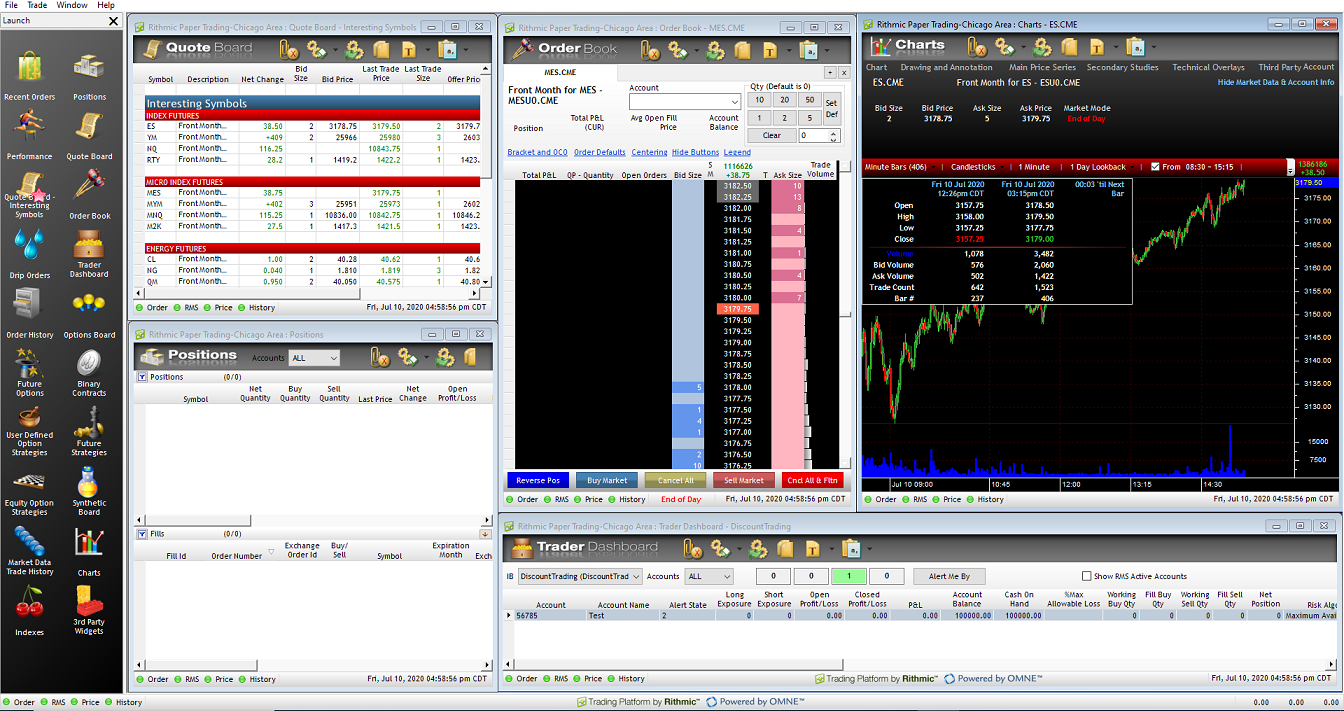This screenshot has width=1344, height=711.
Task: Launch Charts icon in sidebar
Action: (x=89, y=544)
